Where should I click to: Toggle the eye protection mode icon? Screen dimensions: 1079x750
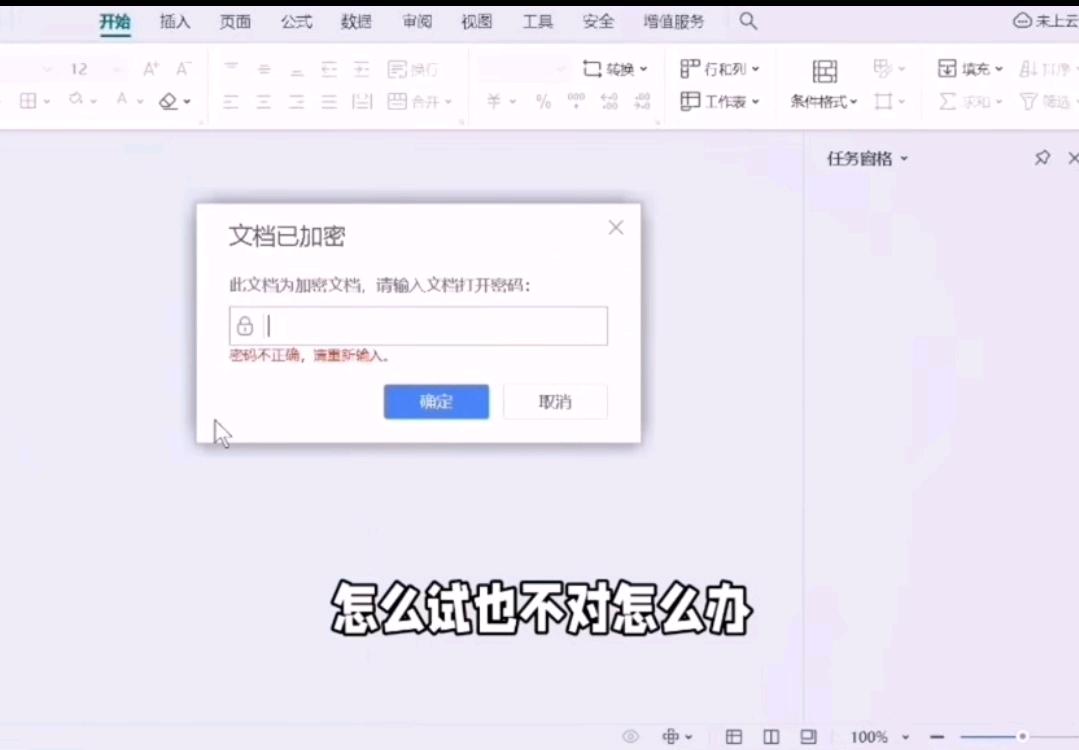(x=630, y=736)
